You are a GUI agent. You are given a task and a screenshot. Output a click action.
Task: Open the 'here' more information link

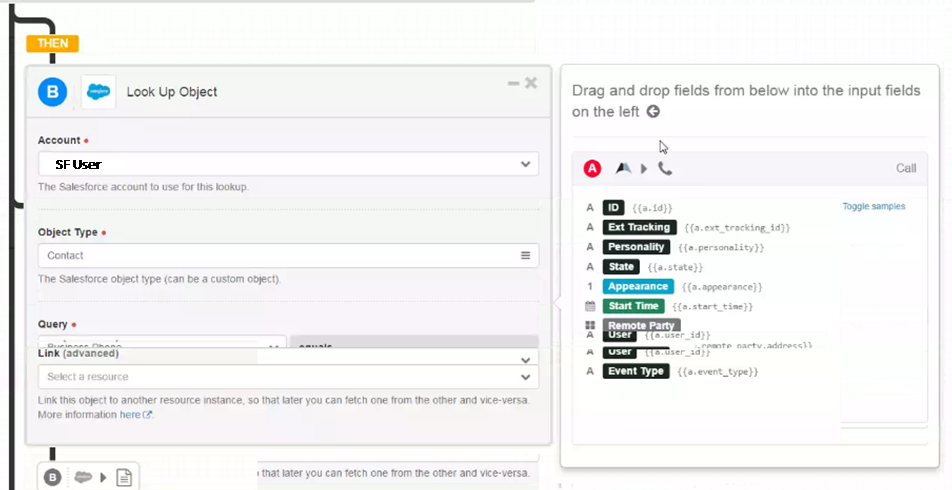(x=135, y=415)
